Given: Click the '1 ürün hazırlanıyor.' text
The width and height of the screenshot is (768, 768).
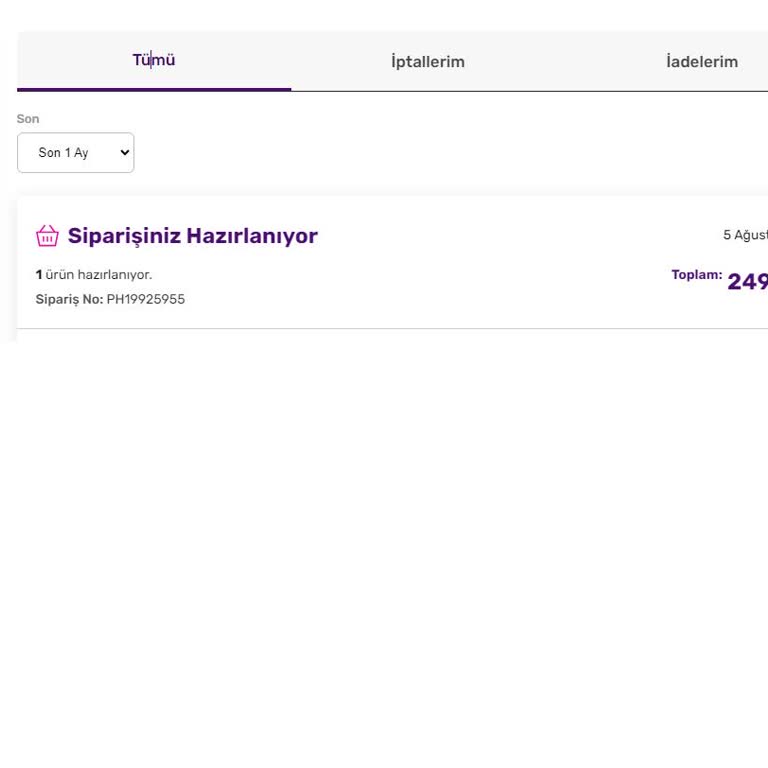Looking at the screenshot, I should [x=94, y=275].
